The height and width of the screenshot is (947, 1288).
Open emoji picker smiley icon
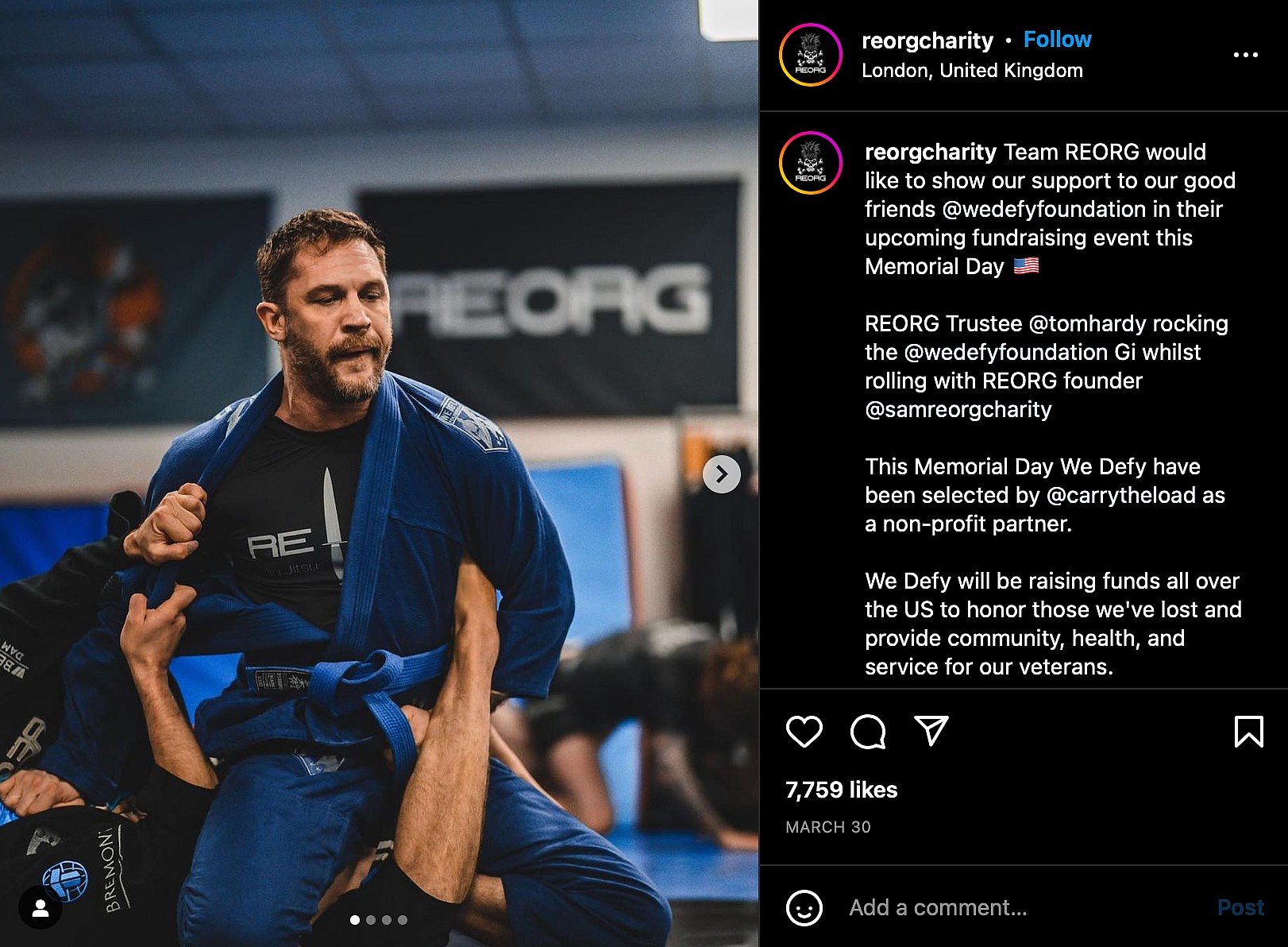coord(804,907)
